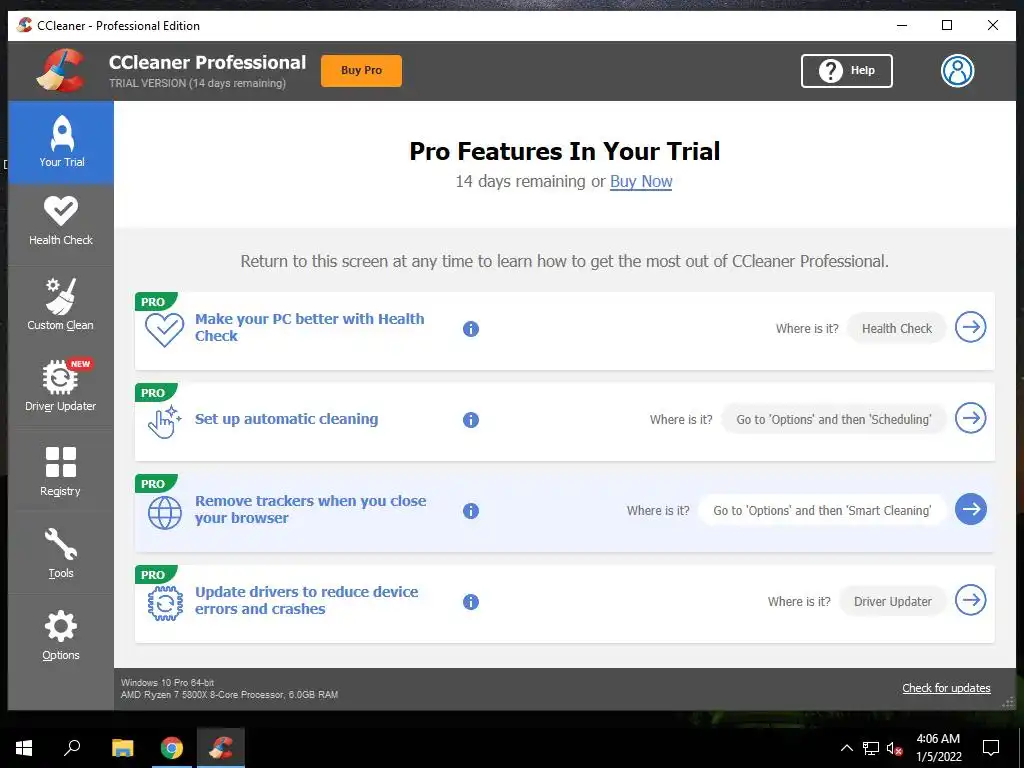Viewport: 1024px width, 768px height.
Task: Click the chip refresh icon in drivers card
Action: coord(165,603)
